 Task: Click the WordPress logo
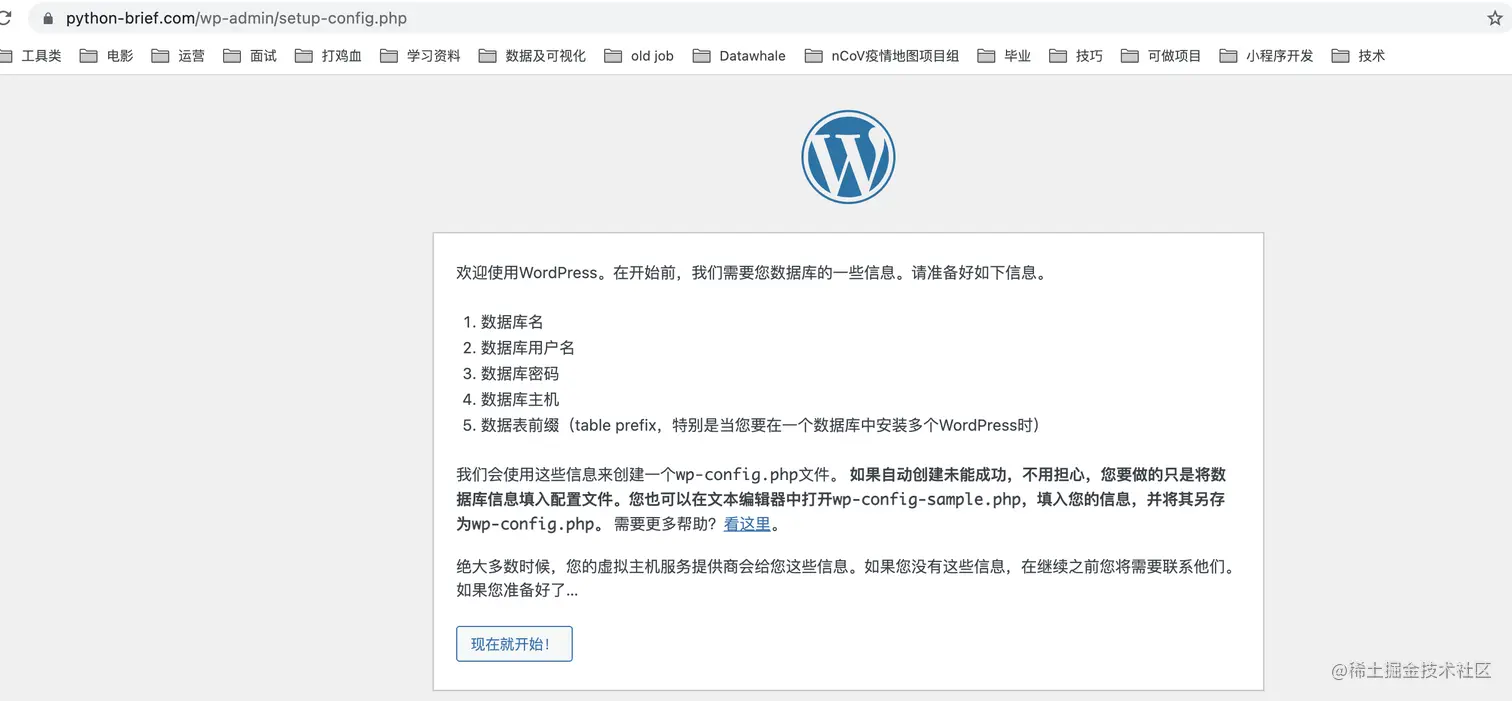tap(848, 157)
